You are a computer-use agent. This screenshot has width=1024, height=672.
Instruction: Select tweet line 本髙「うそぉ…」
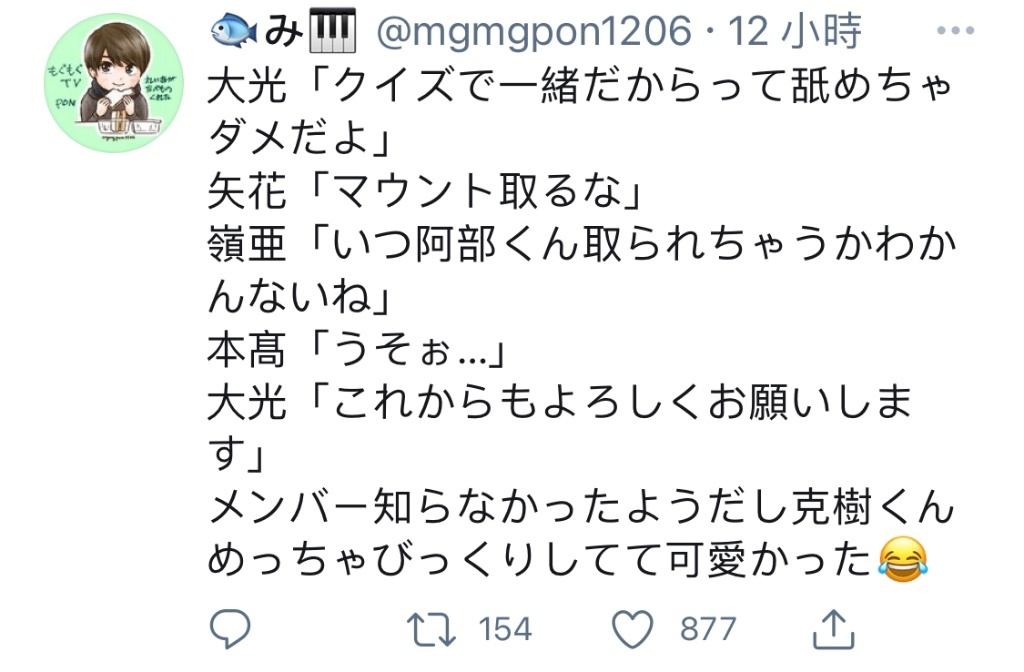point(357,349)
